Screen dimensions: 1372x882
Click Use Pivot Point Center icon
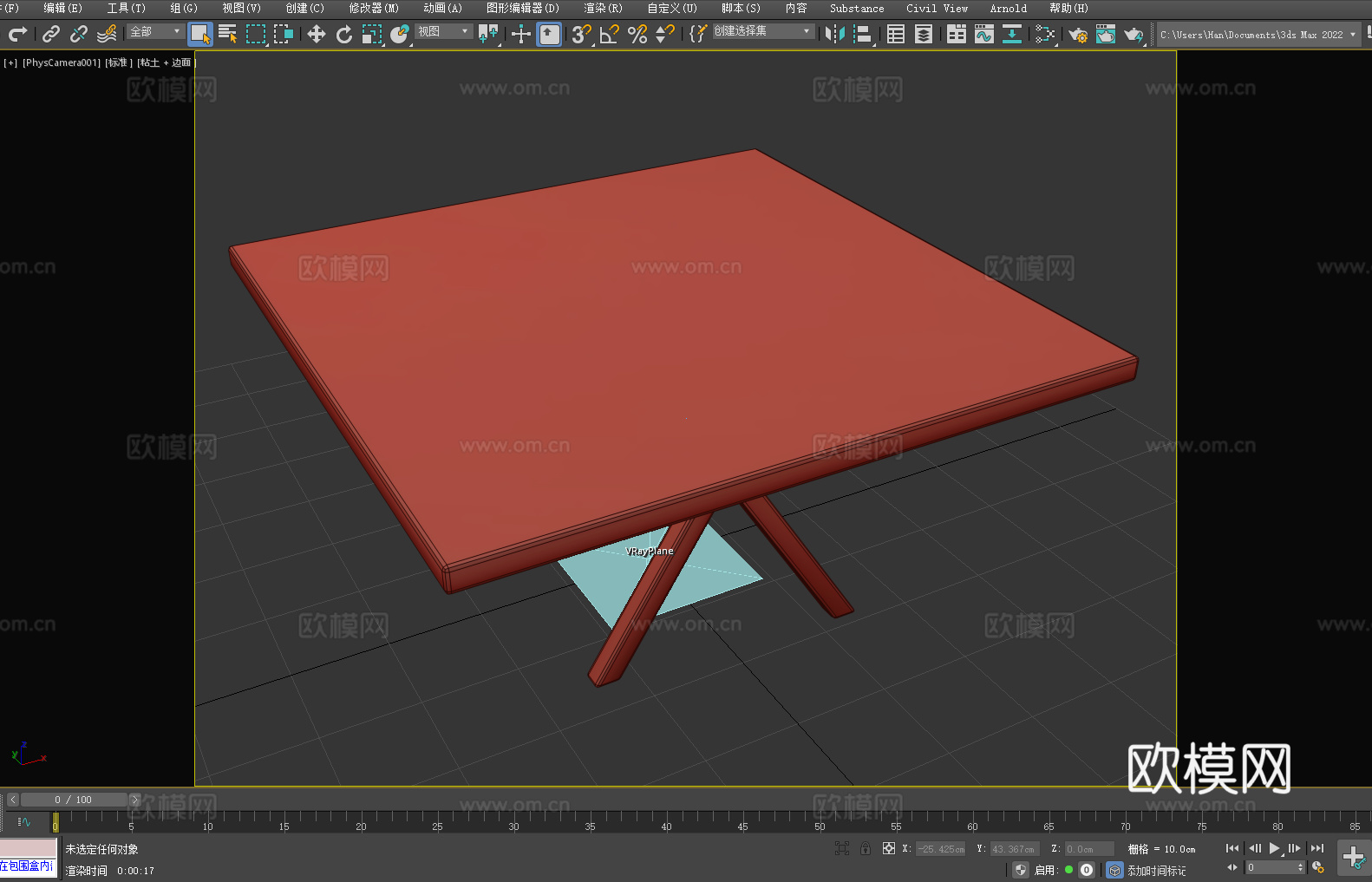point(488,34)
